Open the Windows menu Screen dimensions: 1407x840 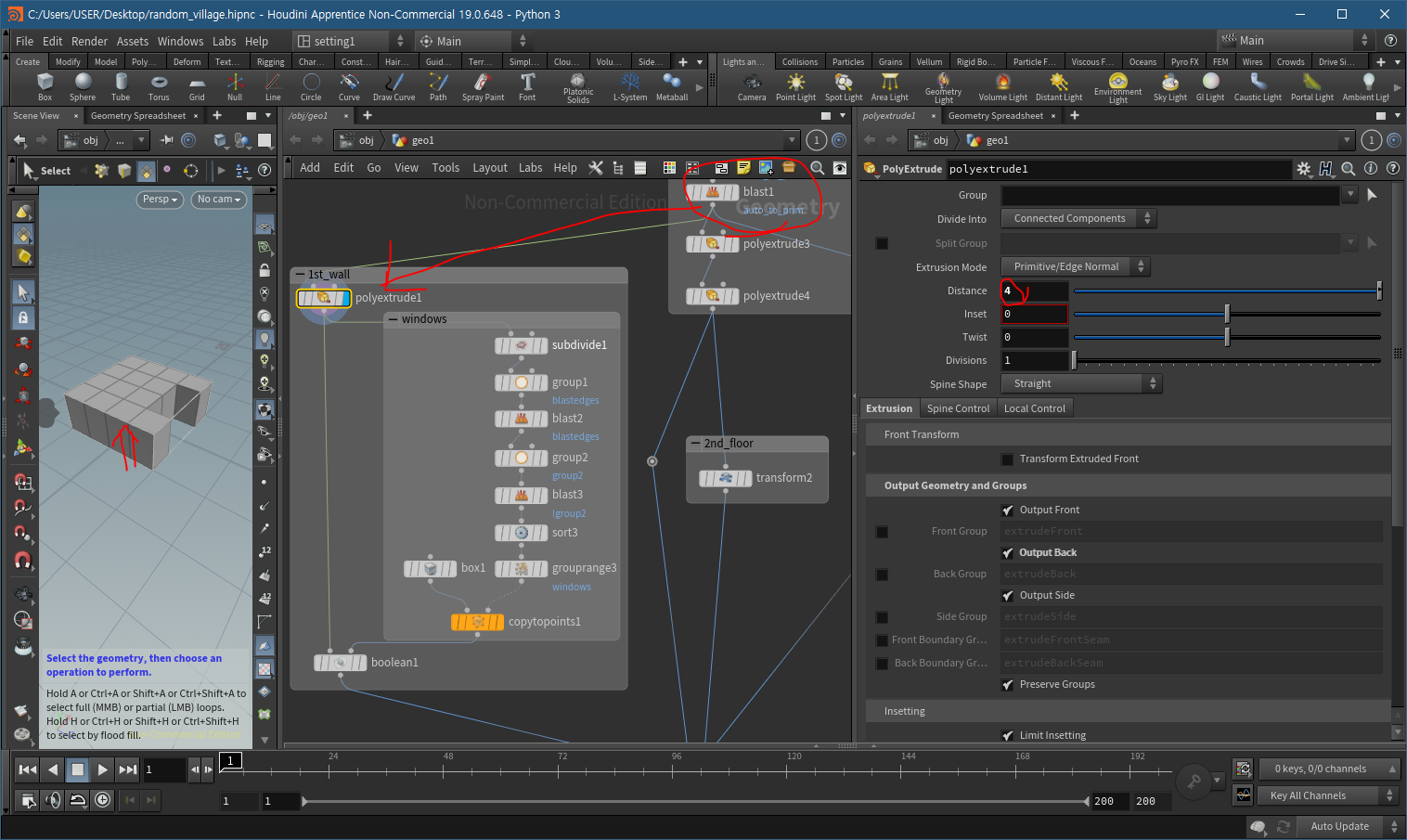click(x=180, y=41)
